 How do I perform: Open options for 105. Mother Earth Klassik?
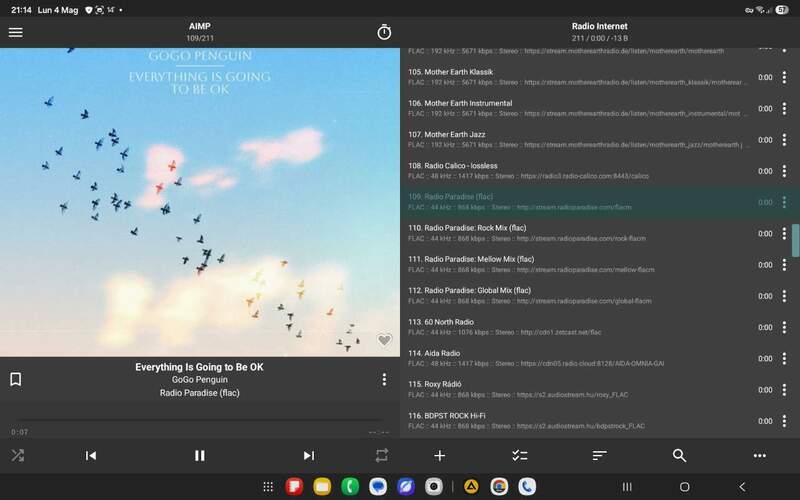[x=784, y=77]
